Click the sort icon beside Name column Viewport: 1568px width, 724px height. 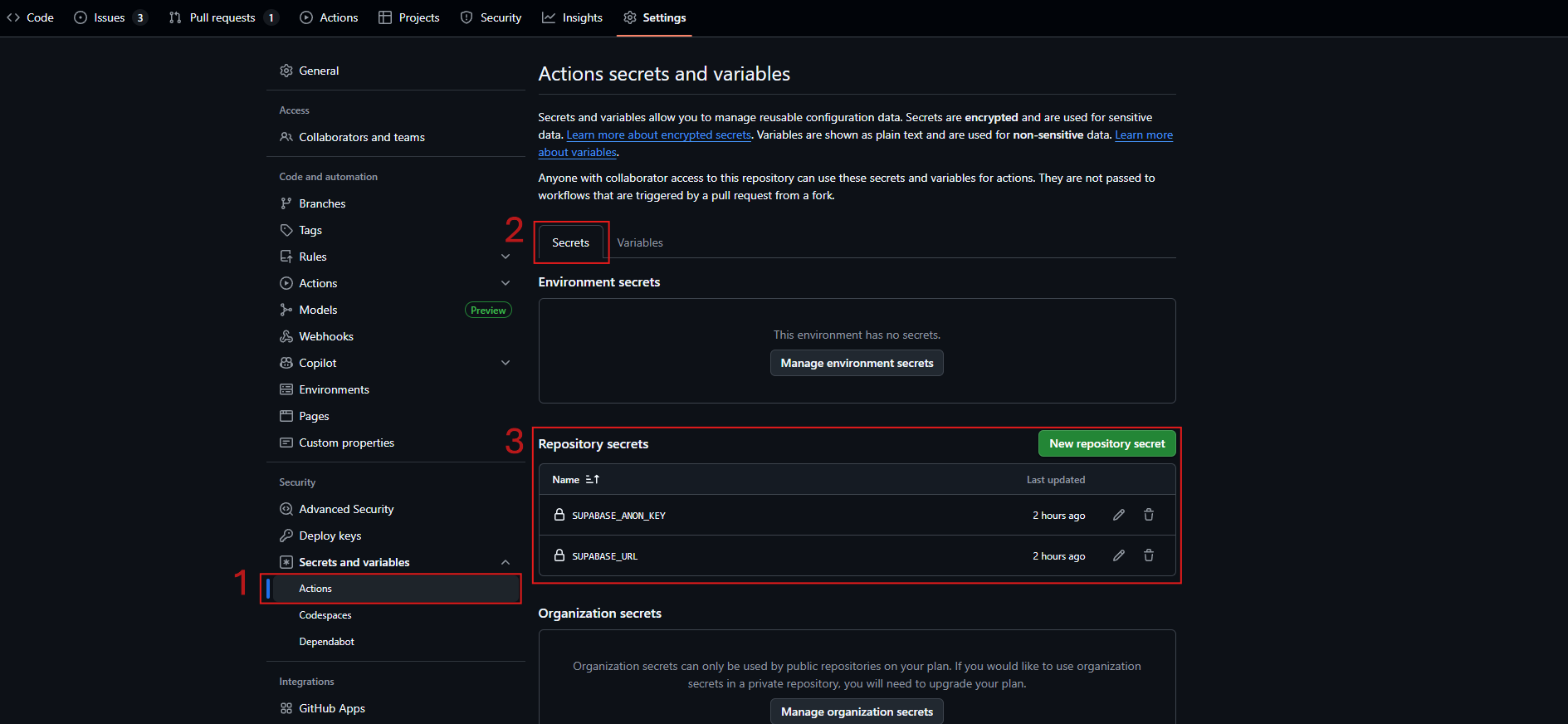(x=593, y=480)
